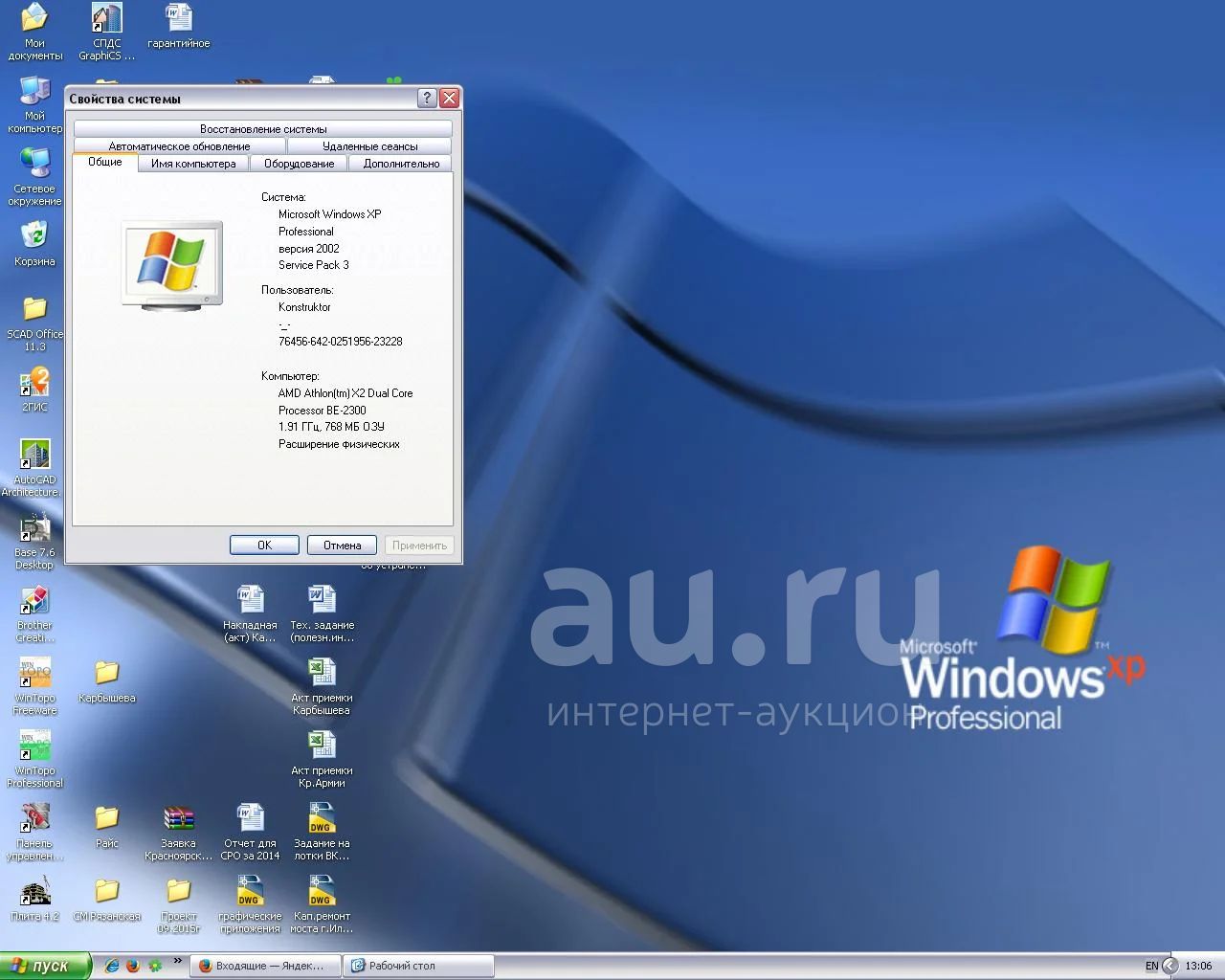
Task: Launch ICQ green flower quick launch icon
Action: coord(155,966)
